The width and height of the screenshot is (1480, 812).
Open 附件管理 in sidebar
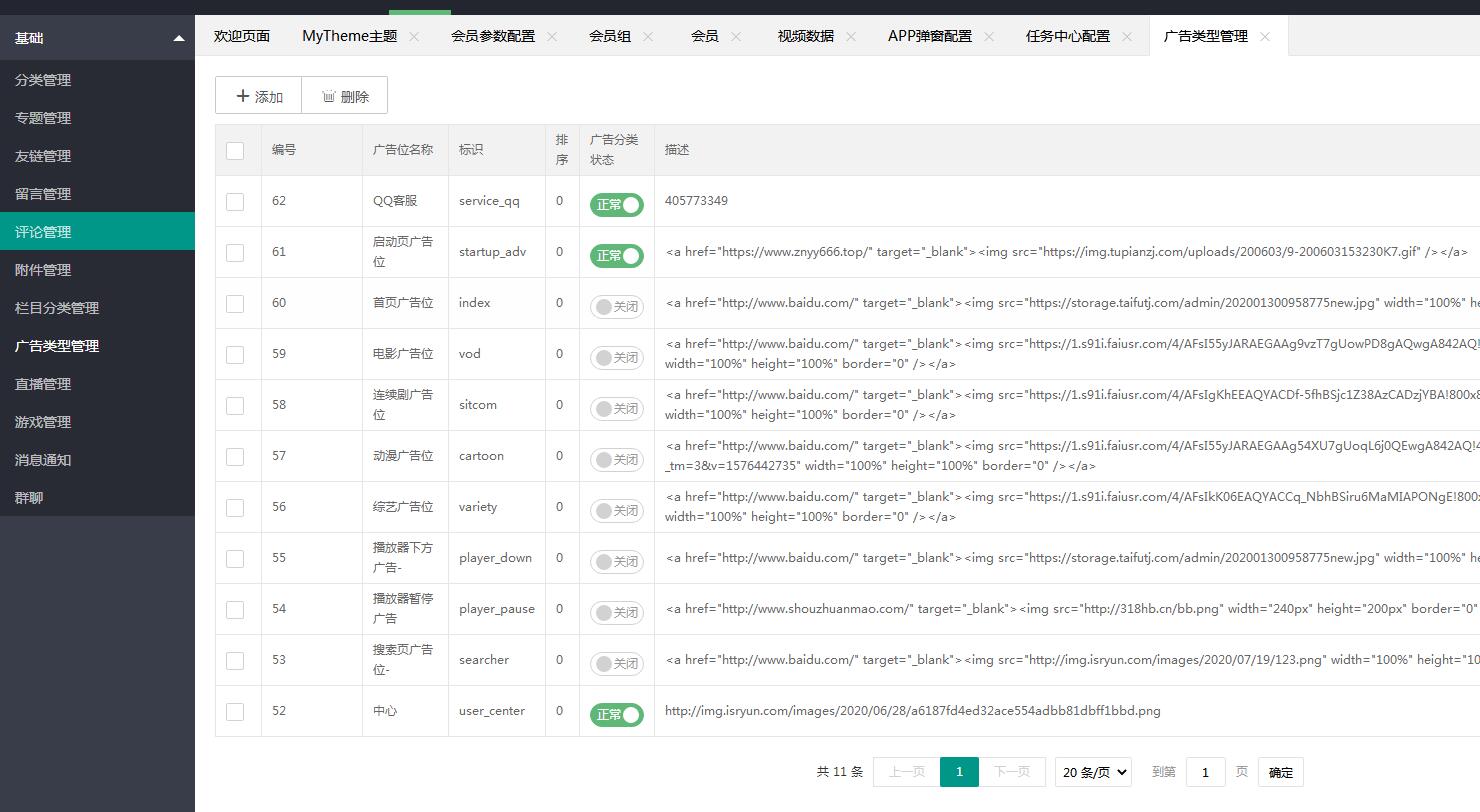pyautogui.click(x=97, y=270)
